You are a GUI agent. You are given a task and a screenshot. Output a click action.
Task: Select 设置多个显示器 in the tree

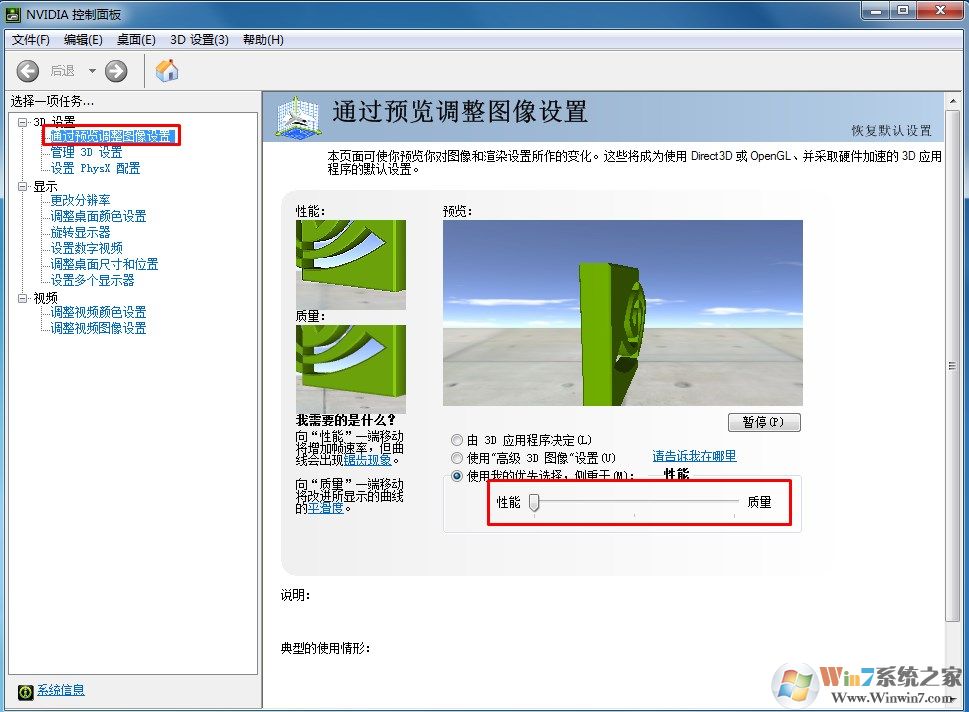coord(92,281)
